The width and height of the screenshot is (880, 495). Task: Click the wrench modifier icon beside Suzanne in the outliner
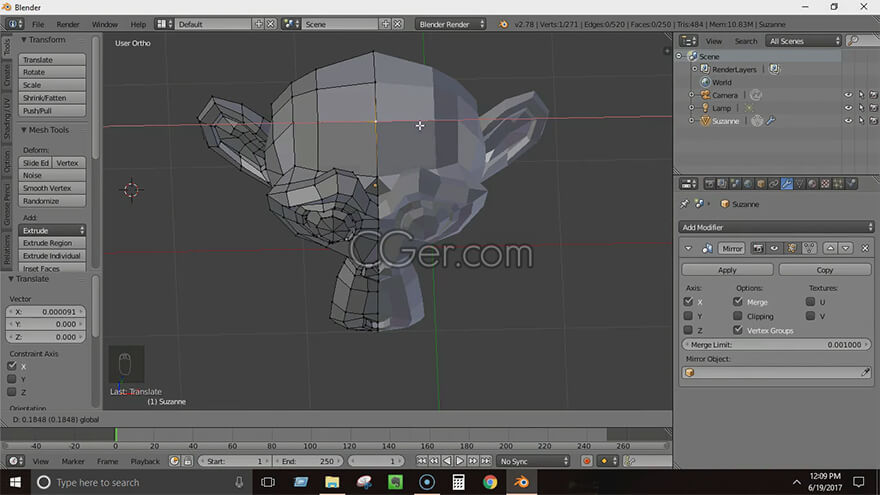click(771, 121)
